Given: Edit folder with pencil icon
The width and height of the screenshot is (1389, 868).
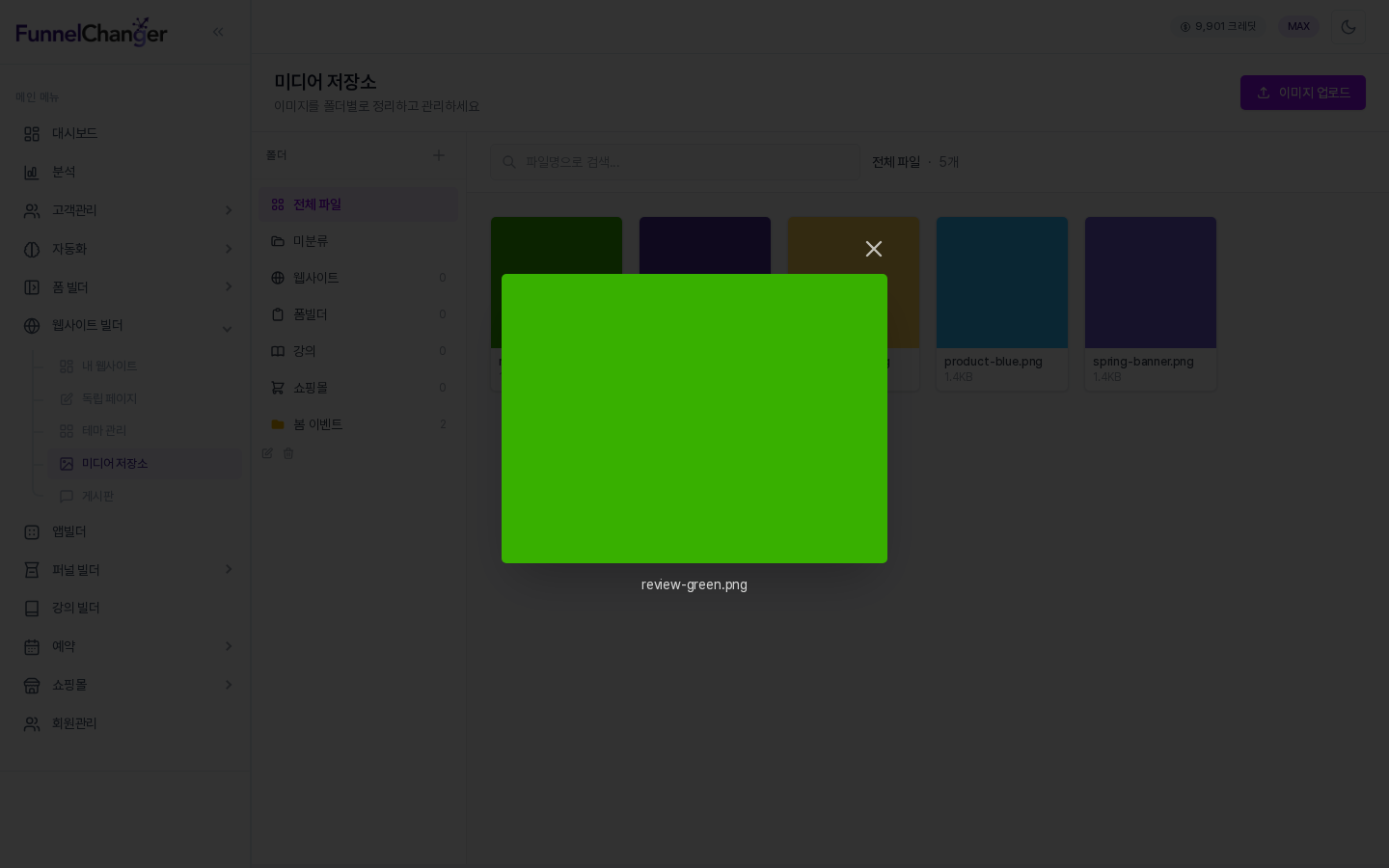Looking at the screenshot, I should pos(267,453).
